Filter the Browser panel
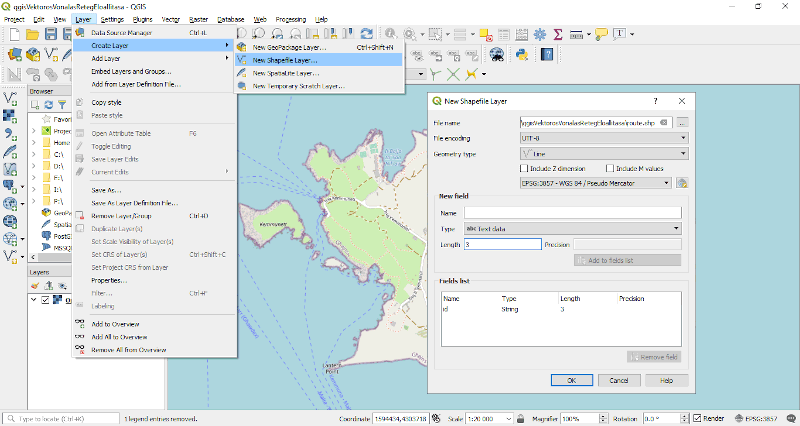Viewport: 800px width, 426px height. [x=62, y=105]
